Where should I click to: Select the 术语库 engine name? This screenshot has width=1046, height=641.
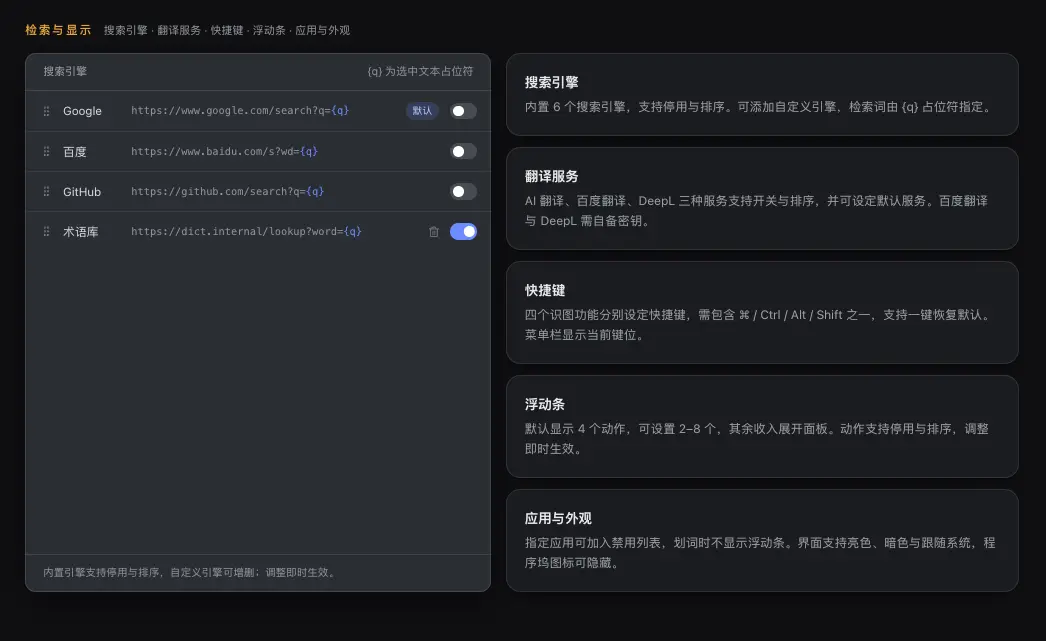point(81,231)
